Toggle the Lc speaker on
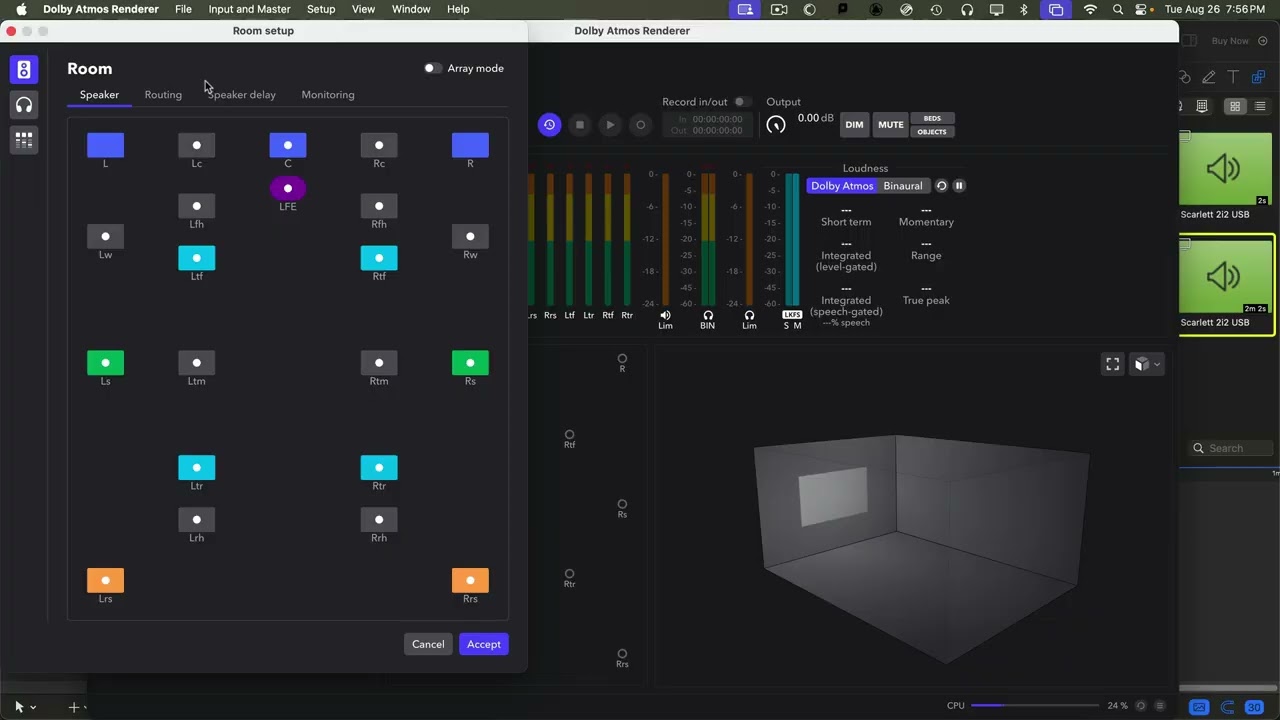The image size is (1280, 720). pyautogui.click(x=197, y=145)
